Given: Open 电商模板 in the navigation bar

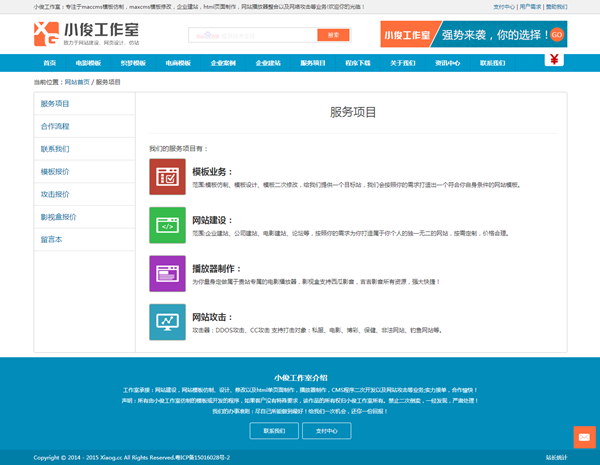Looking at the screenshot, I should click(178, 63).
